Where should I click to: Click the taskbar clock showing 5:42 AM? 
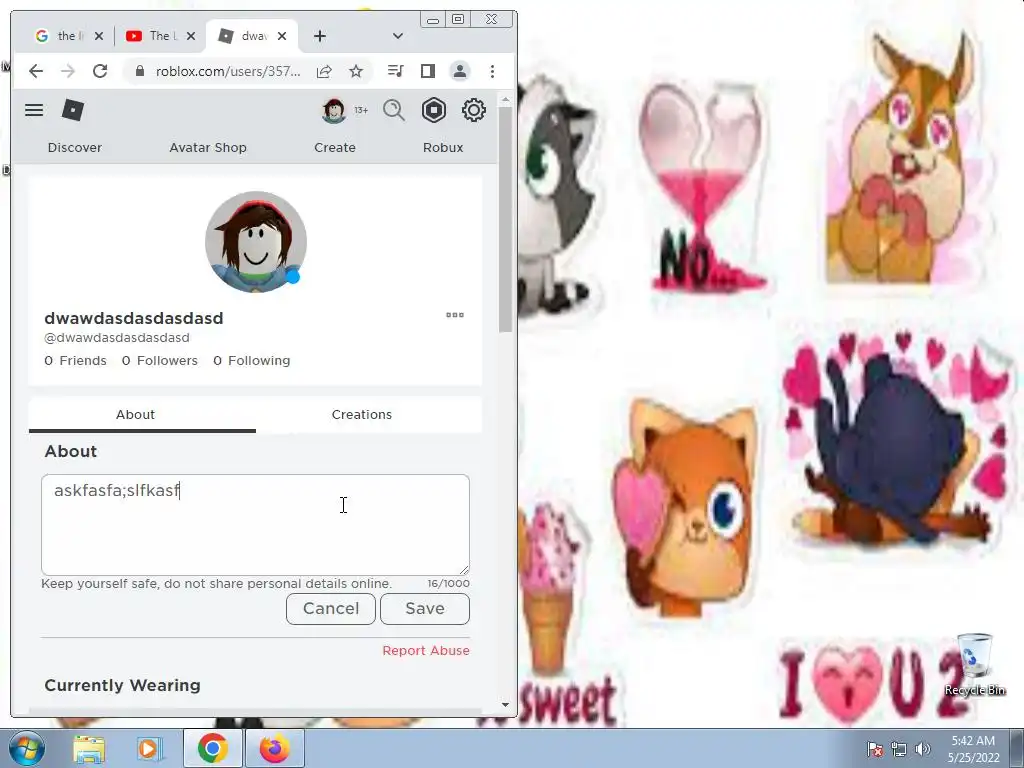point(974,749)
